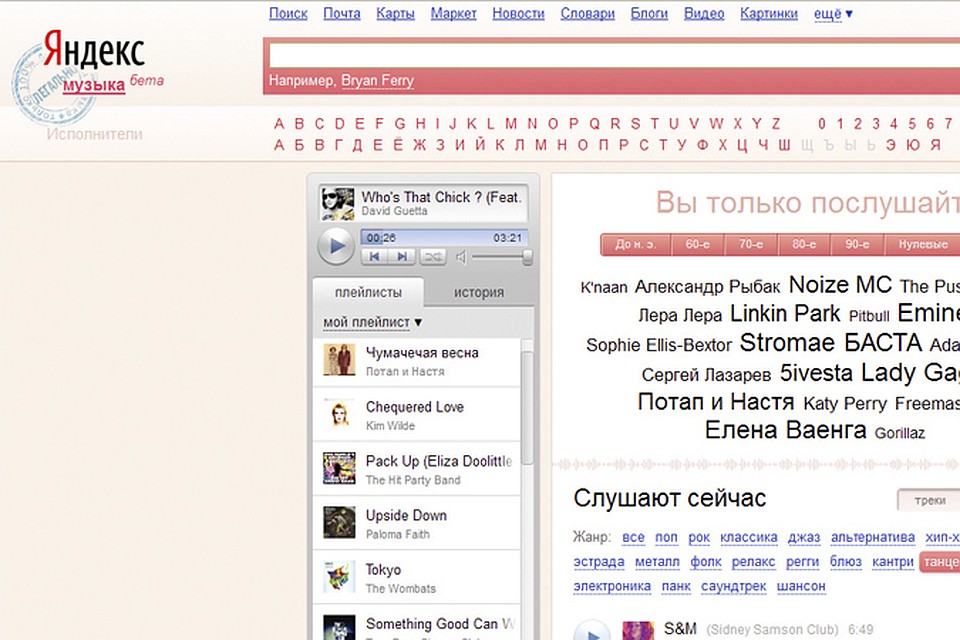Screen dimensions: 960x640
Task: Filter by классика genre
Action: (x=749, y=538)
